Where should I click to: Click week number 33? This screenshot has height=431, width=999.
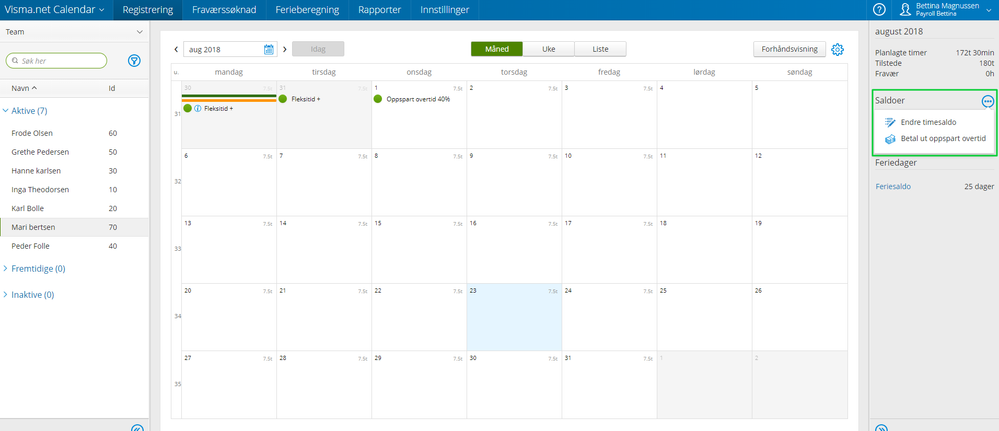tap(176, 249)
